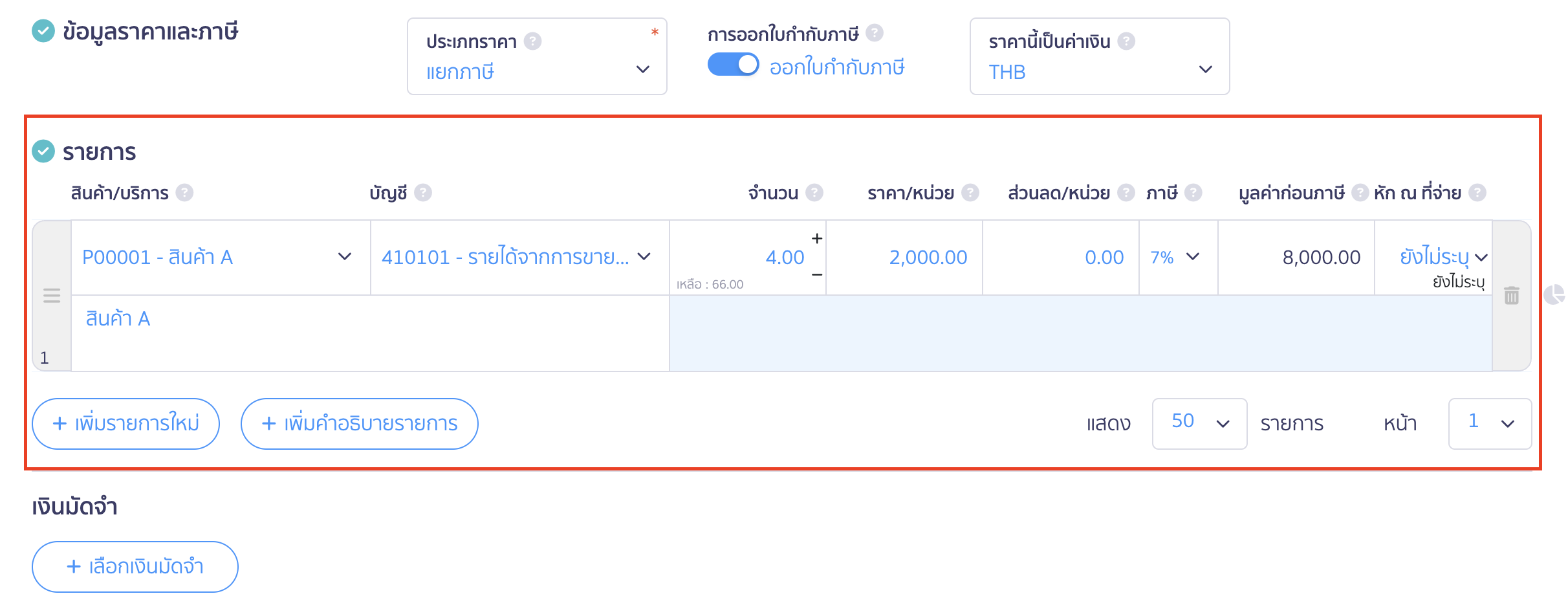The width and height of the screenshot is (1568, 607).
Task: Click small ยังไม่ระบุ text under withholding dropdown
Action: [1459, 281]
